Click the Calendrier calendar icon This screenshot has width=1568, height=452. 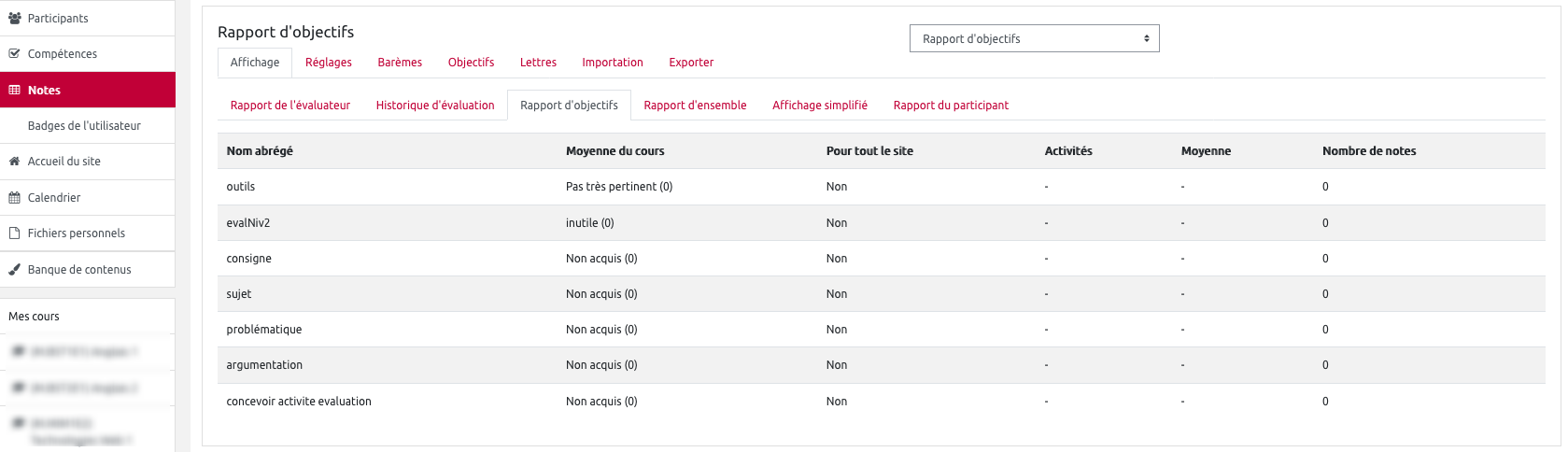[14, 198]
